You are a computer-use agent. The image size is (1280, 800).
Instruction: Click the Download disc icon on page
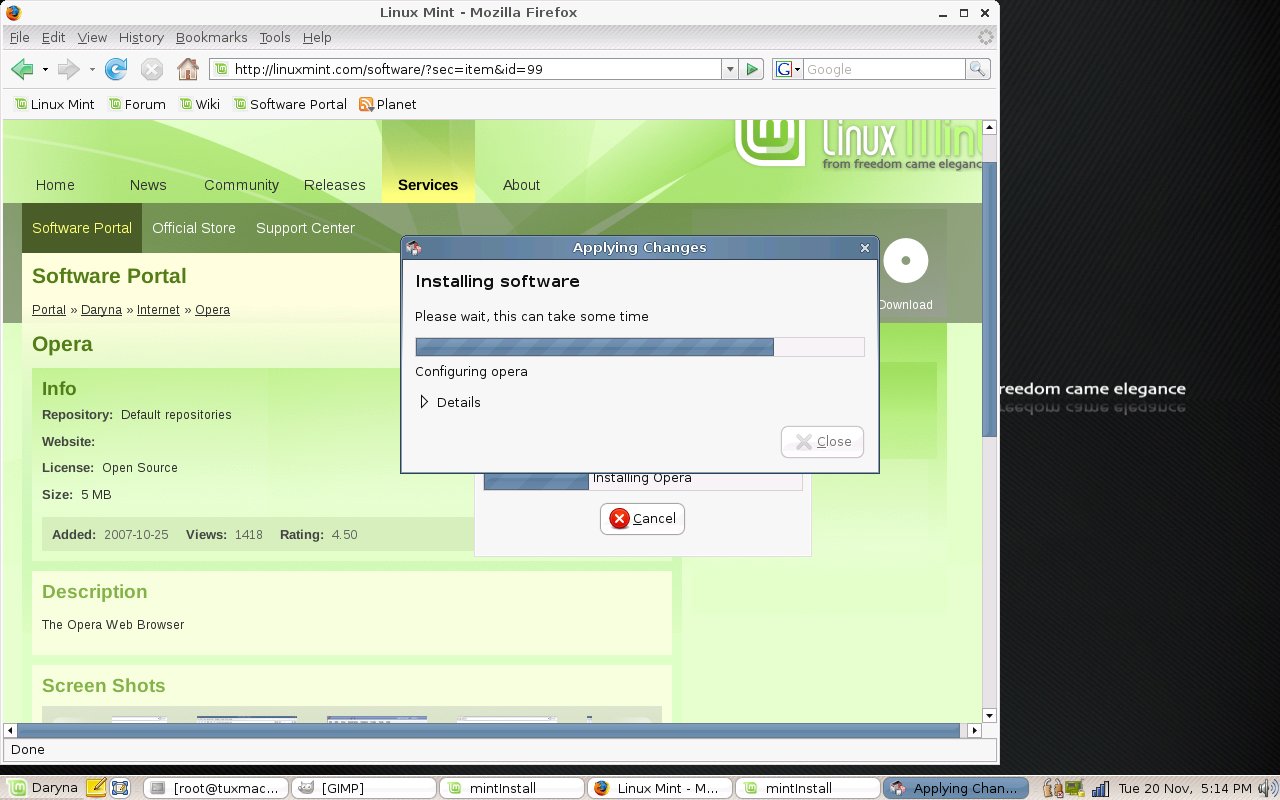pos(906,261)
